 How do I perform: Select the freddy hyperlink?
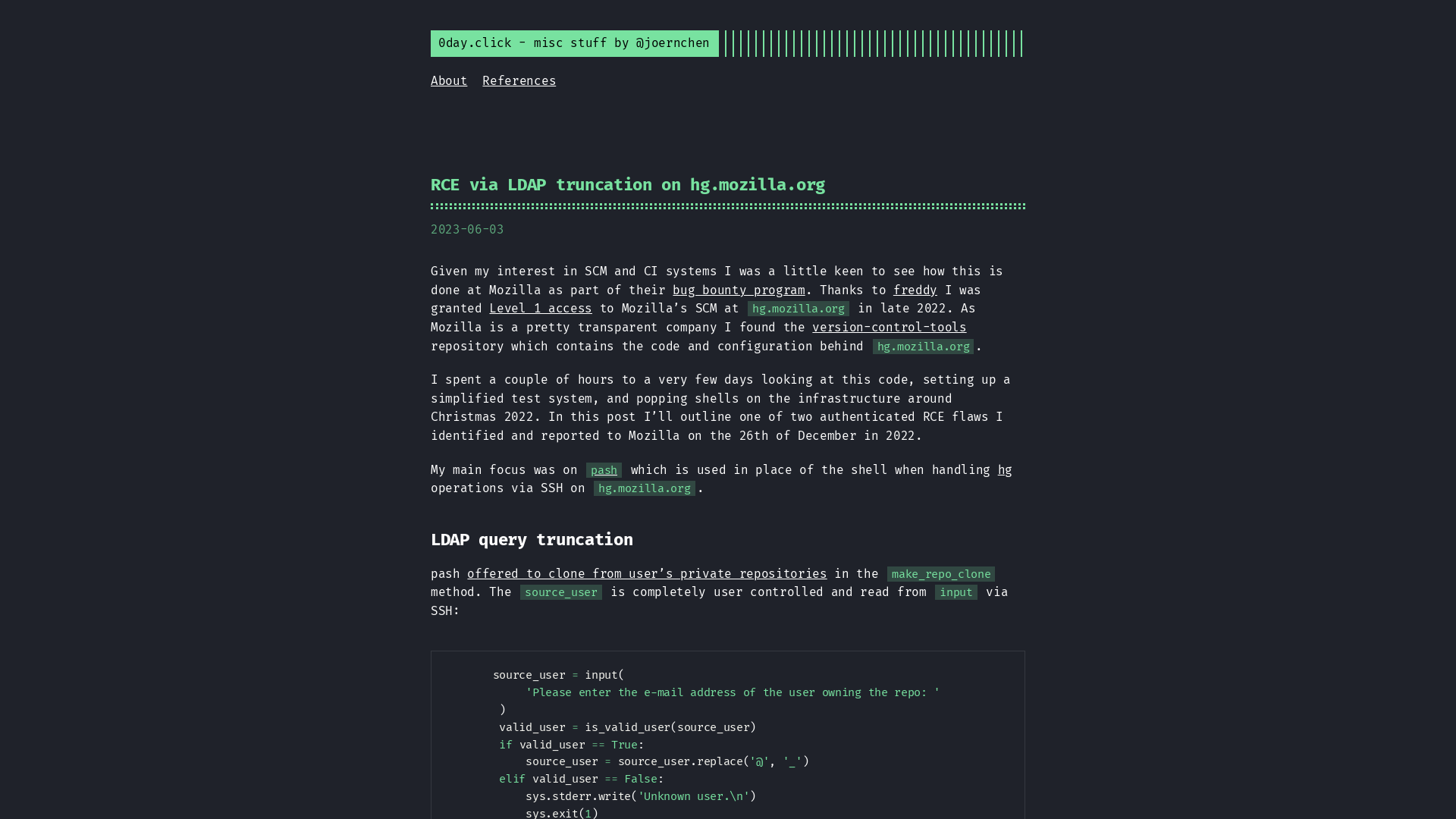(914, 289)
